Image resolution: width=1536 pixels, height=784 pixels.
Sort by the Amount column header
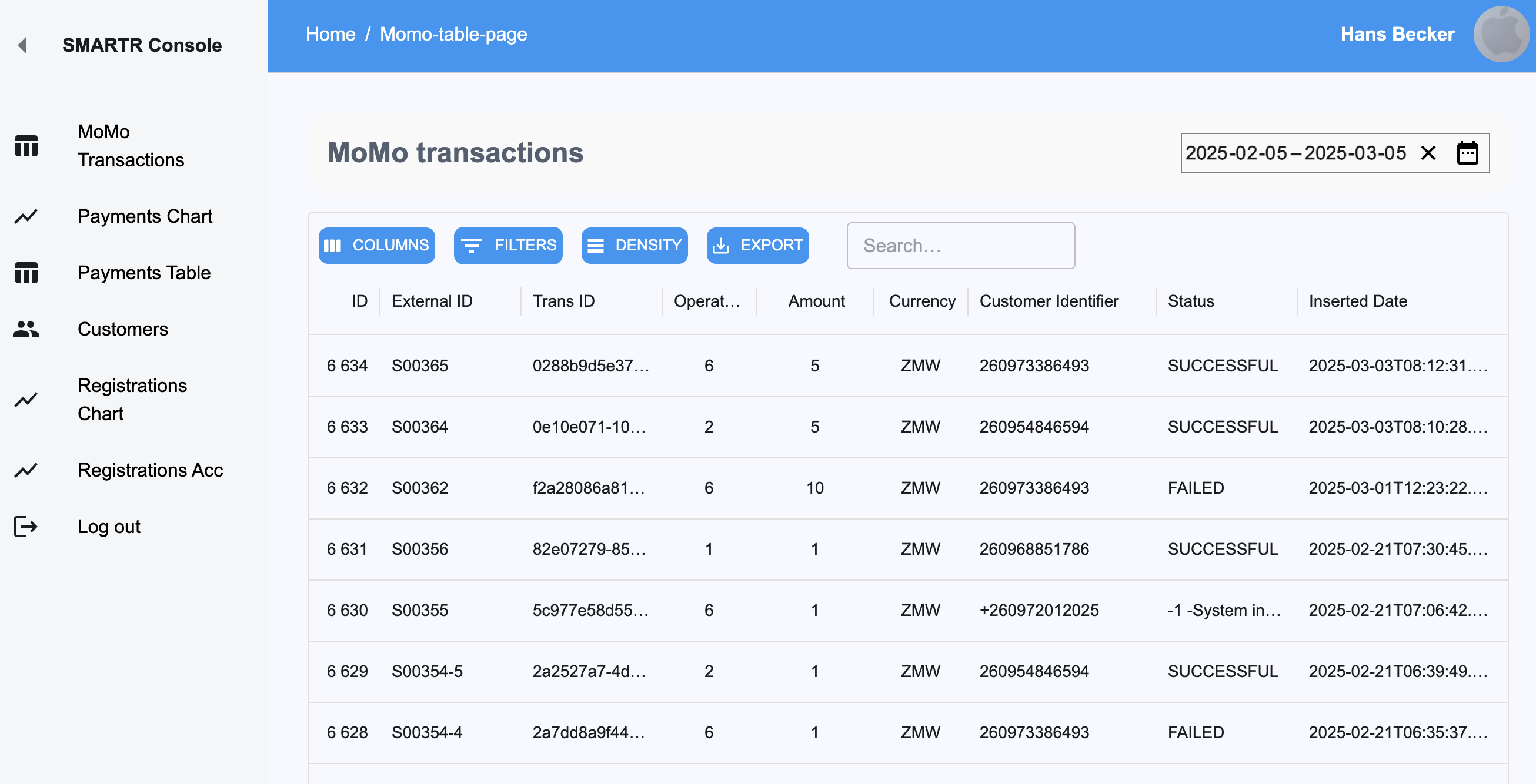coord(816,301)
